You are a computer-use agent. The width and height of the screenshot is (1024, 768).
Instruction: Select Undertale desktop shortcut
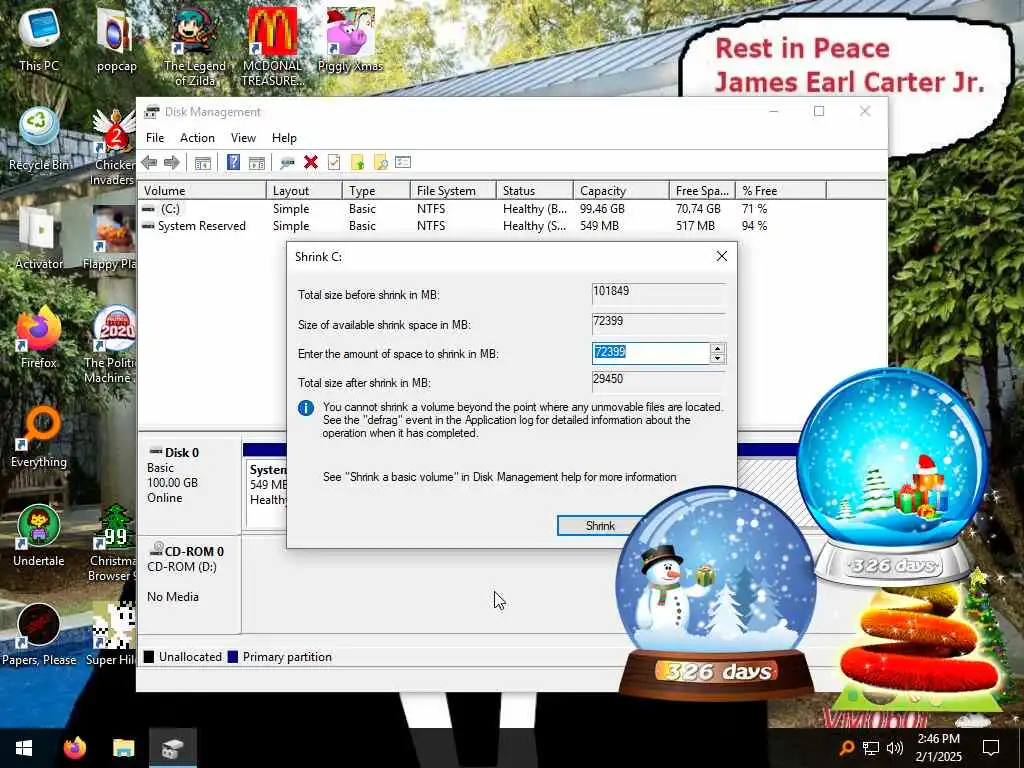tap(39, 536)
